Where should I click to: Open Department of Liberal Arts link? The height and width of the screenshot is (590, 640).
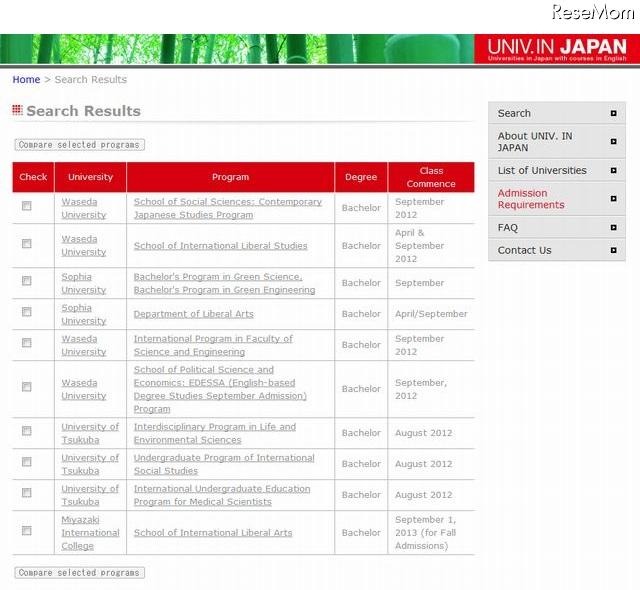click(193, 314)
